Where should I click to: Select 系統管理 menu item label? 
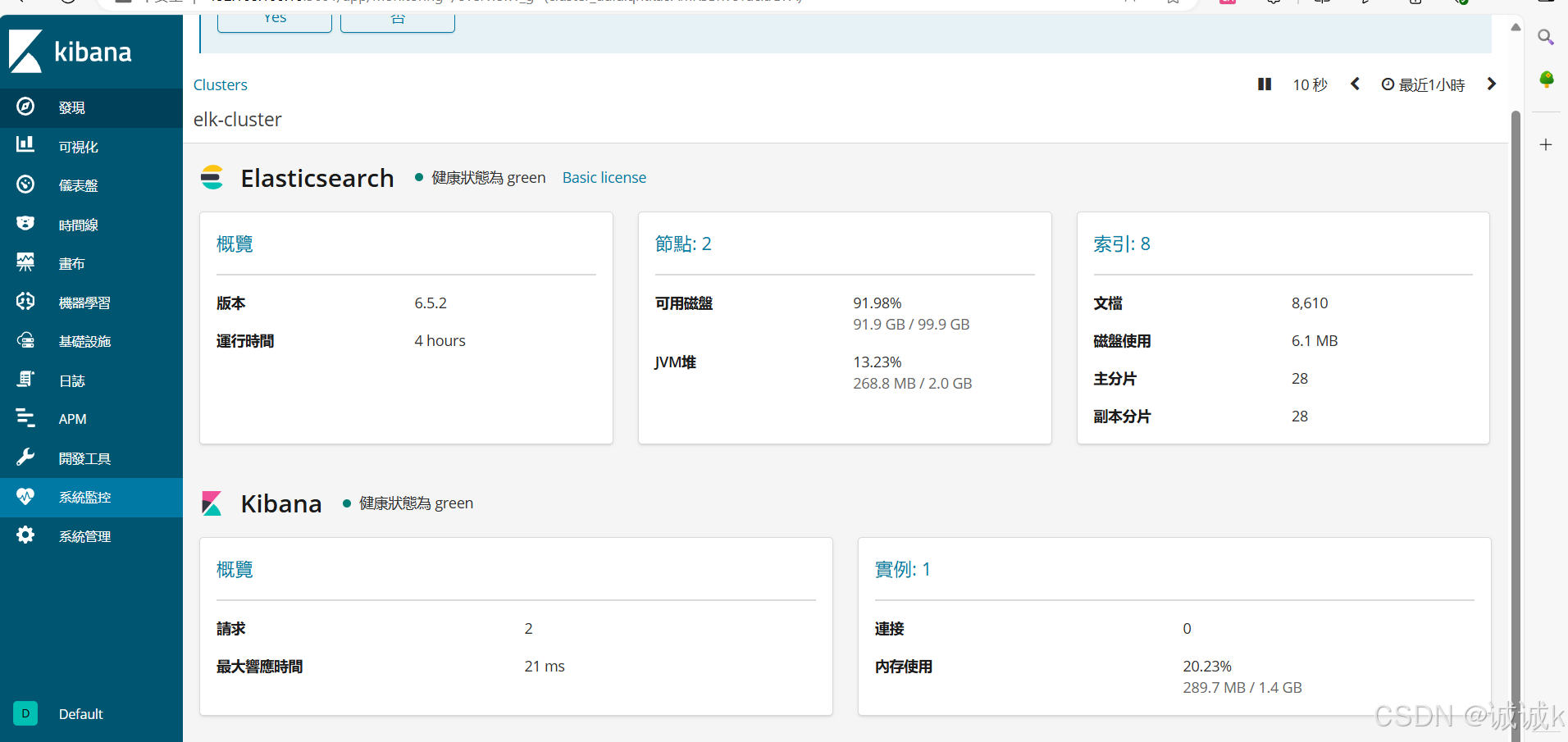tap(84, 536)
